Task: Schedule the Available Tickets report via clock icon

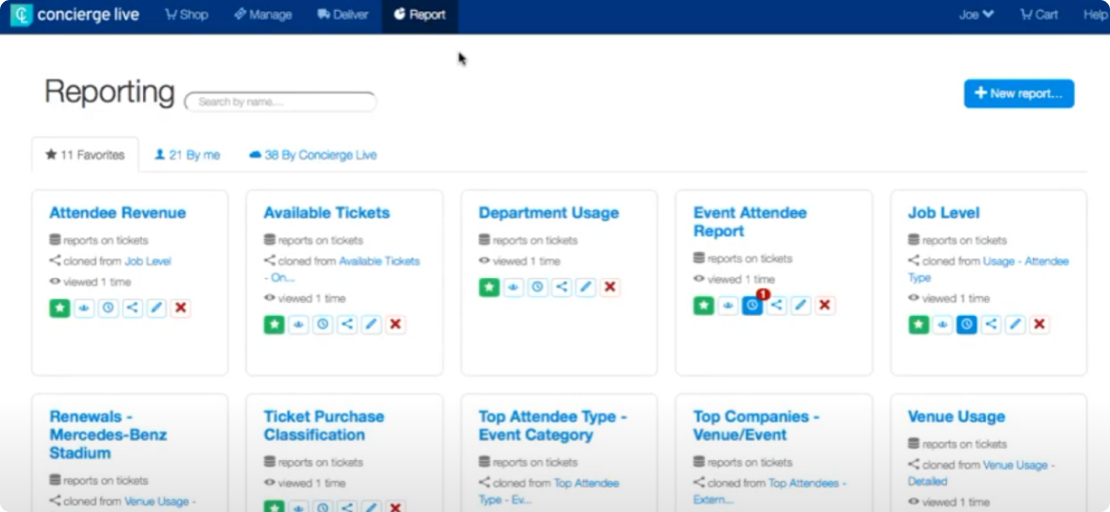Action: point(323,325)
